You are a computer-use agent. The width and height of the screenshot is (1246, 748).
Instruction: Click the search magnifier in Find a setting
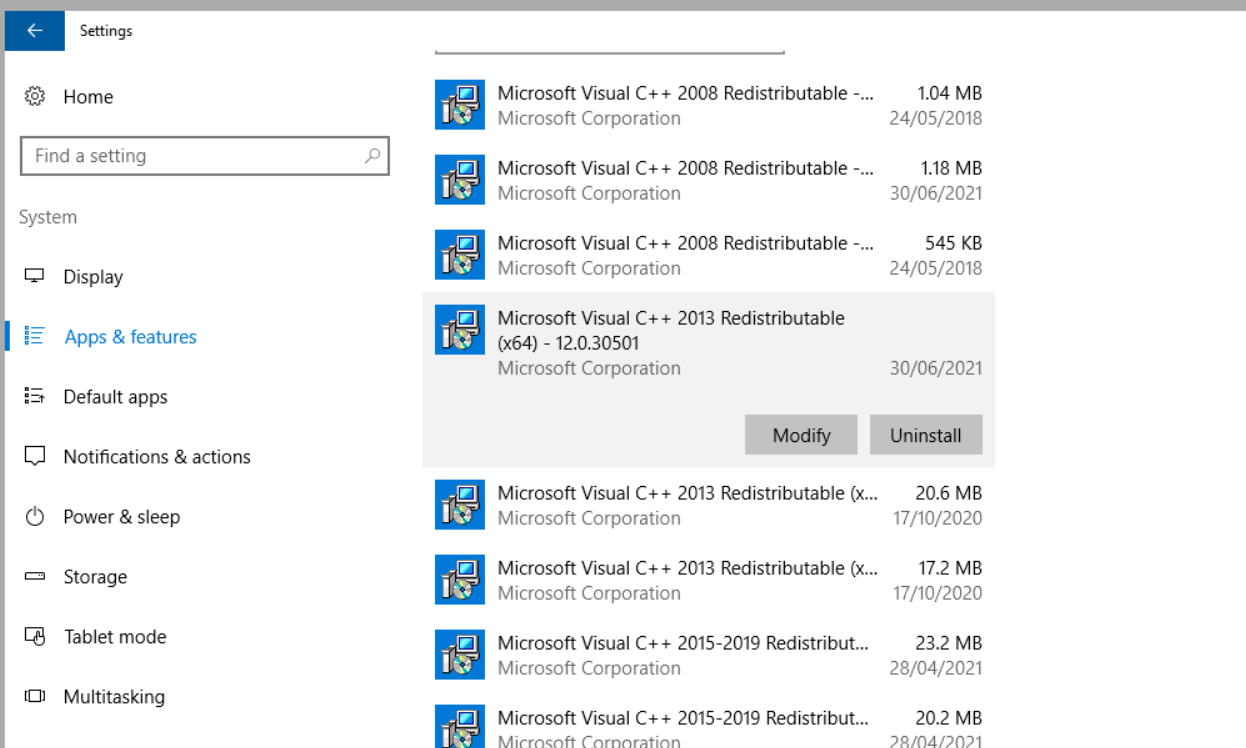click(372, 156)
